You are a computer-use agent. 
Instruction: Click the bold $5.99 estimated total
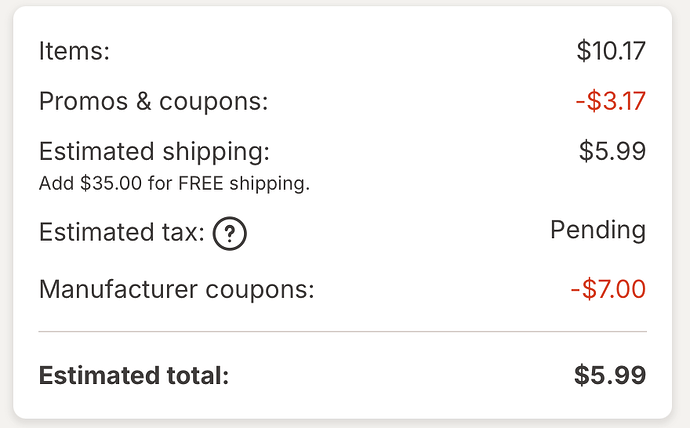coord(610,375)
